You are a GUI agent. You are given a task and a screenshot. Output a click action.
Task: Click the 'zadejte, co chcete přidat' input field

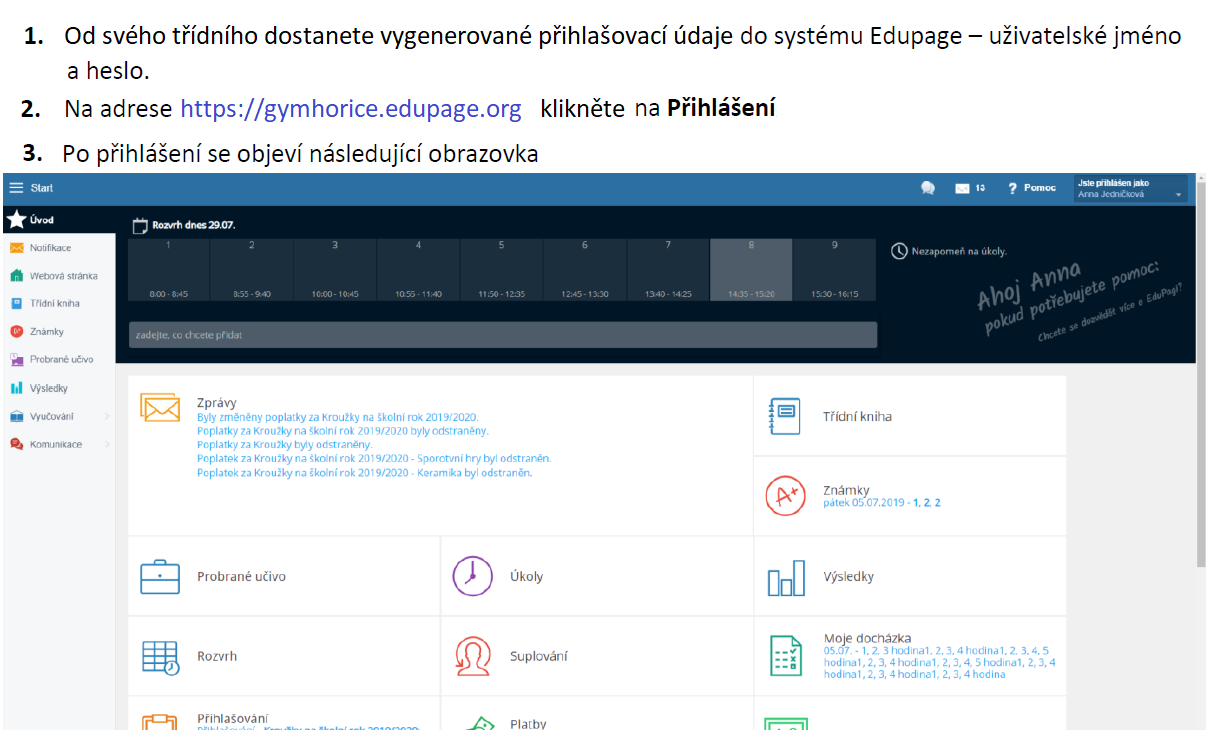point(502,335)
